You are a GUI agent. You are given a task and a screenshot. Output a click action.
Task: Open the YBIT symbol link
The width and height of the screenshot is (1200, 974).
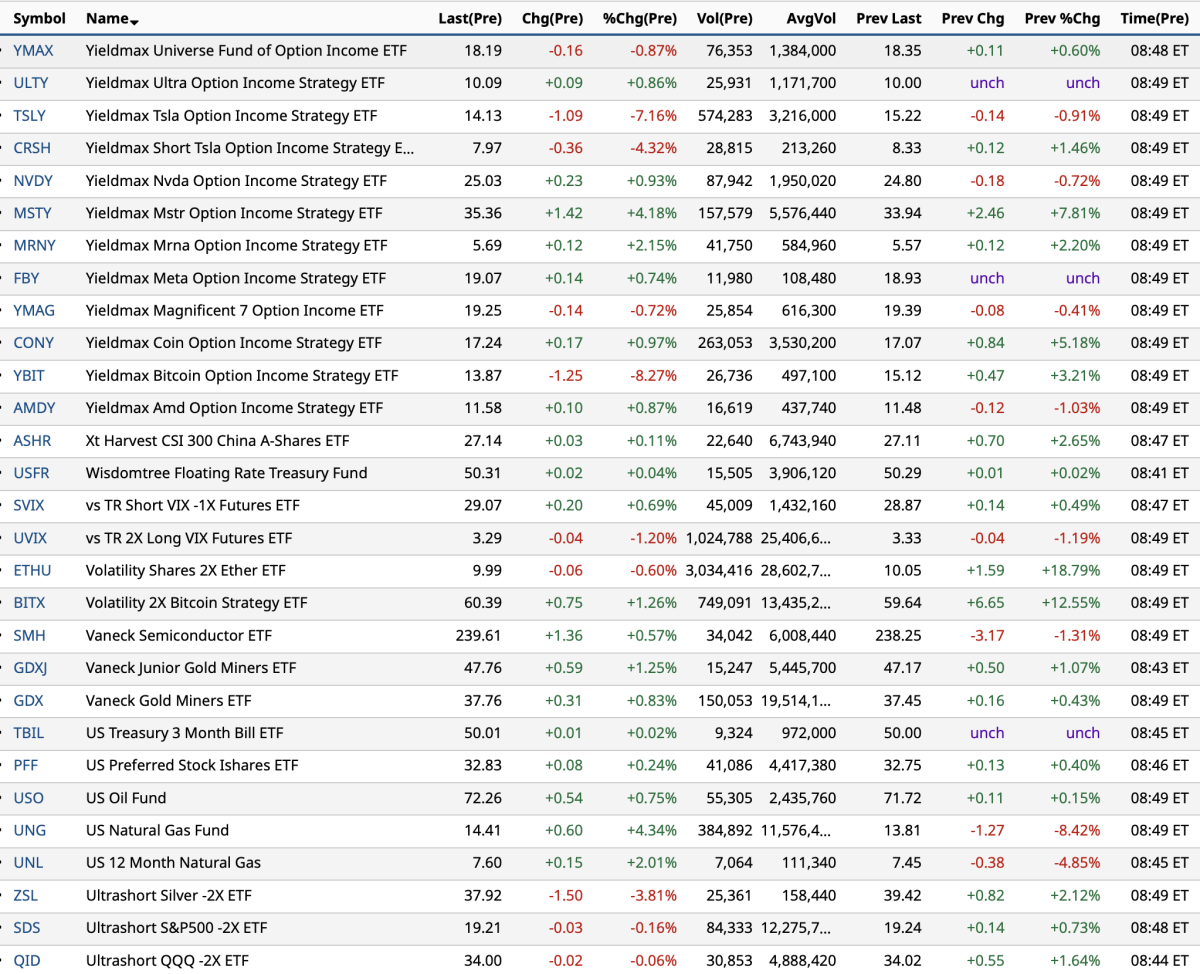point(29,376)
